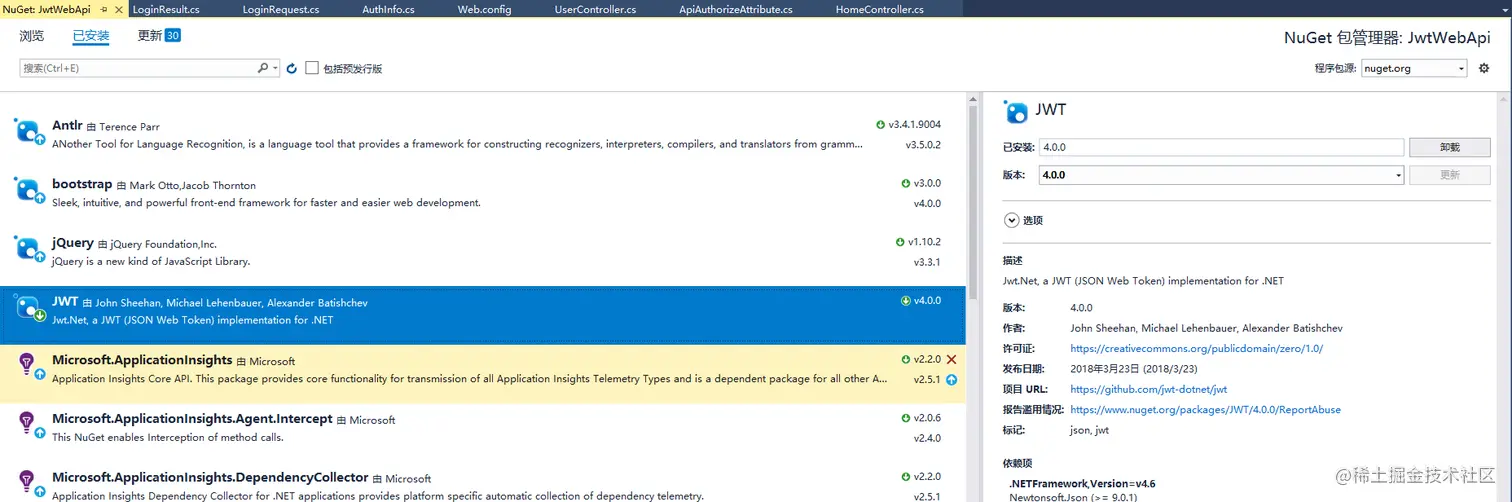Click installed indicator beside JWT v4.0.0
Image resolution: width=1512 pixels, height=502 pixels.
click(x=905, y=300)
